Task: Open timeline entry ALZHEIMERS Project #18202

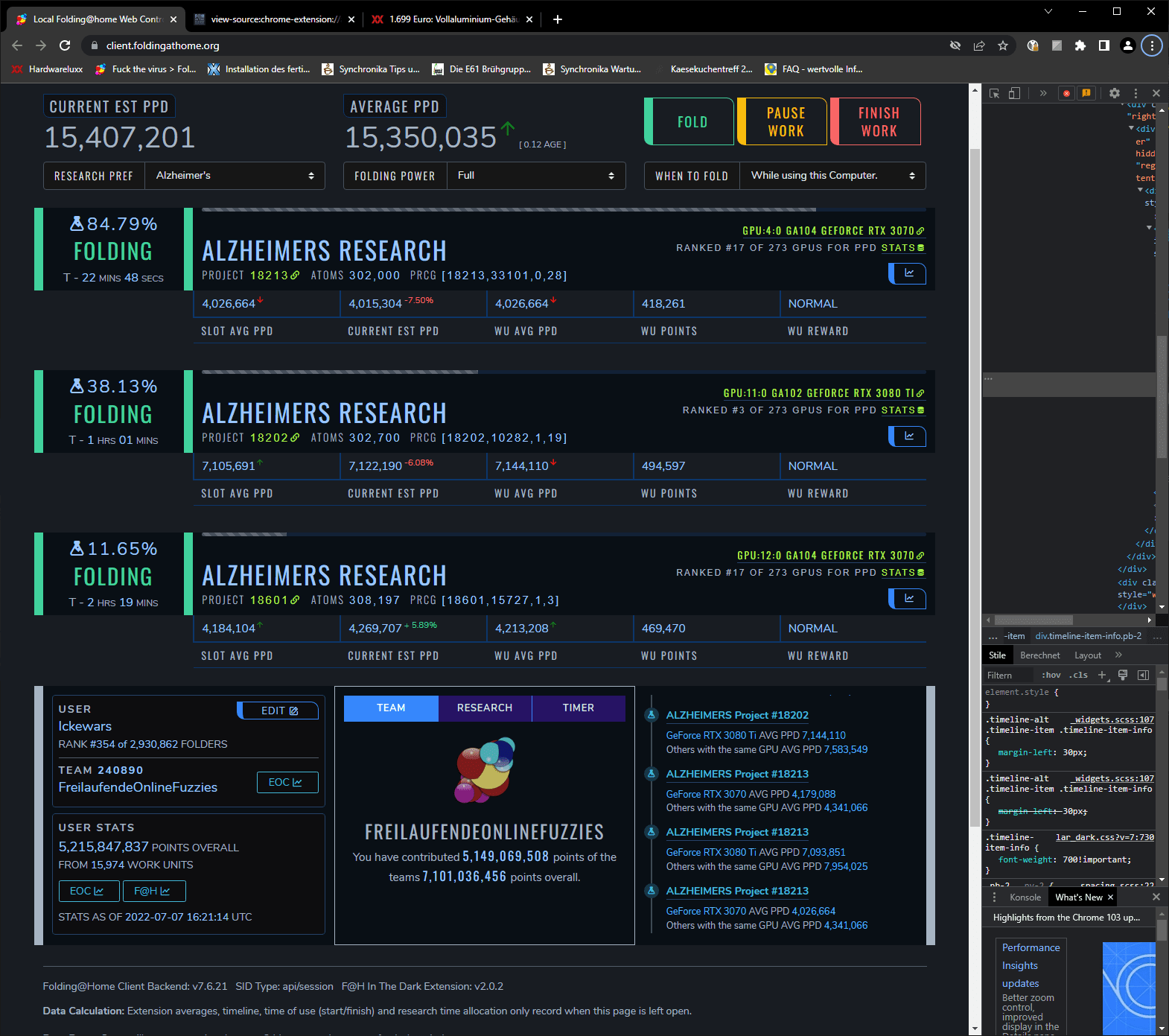Action: [737, 715]
